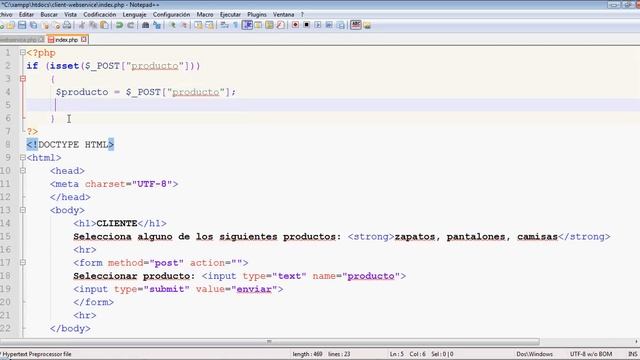Collapse the <head> fold on line 10
This screenshot has height=360, width=640.
[x=23, y=171]
